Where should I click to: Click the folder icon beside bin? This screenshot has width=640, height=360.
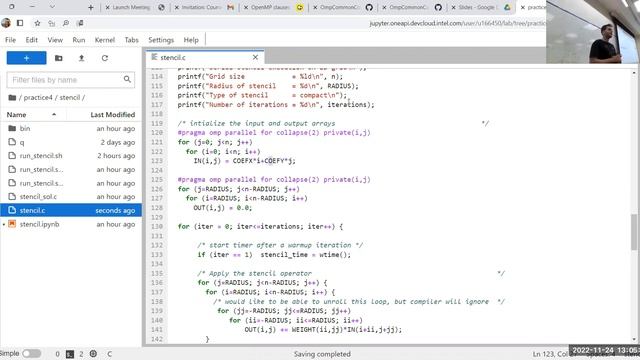click(x=12, y=128)
